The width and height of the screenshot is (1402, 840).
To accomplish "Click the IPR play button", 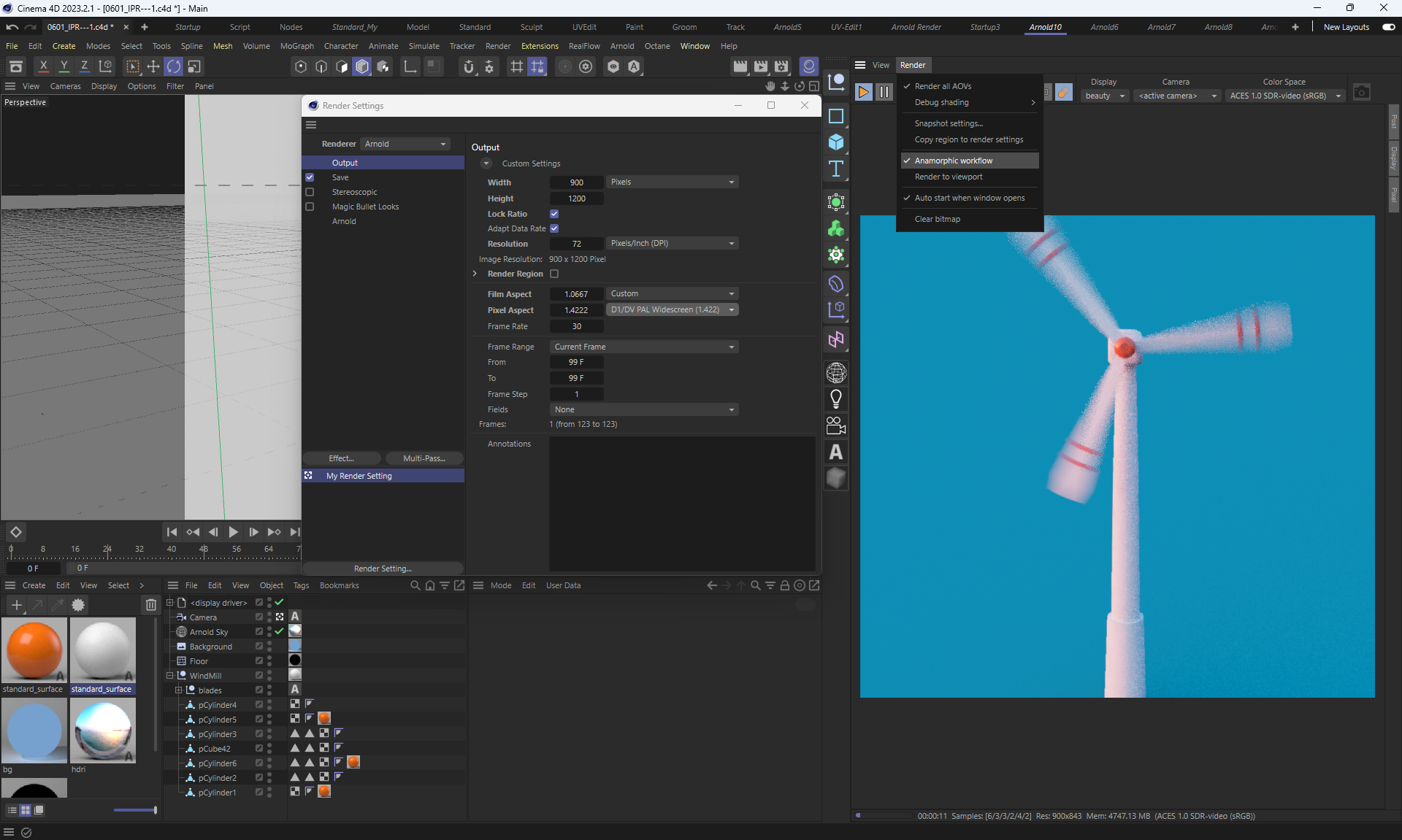I will (863, 92).
